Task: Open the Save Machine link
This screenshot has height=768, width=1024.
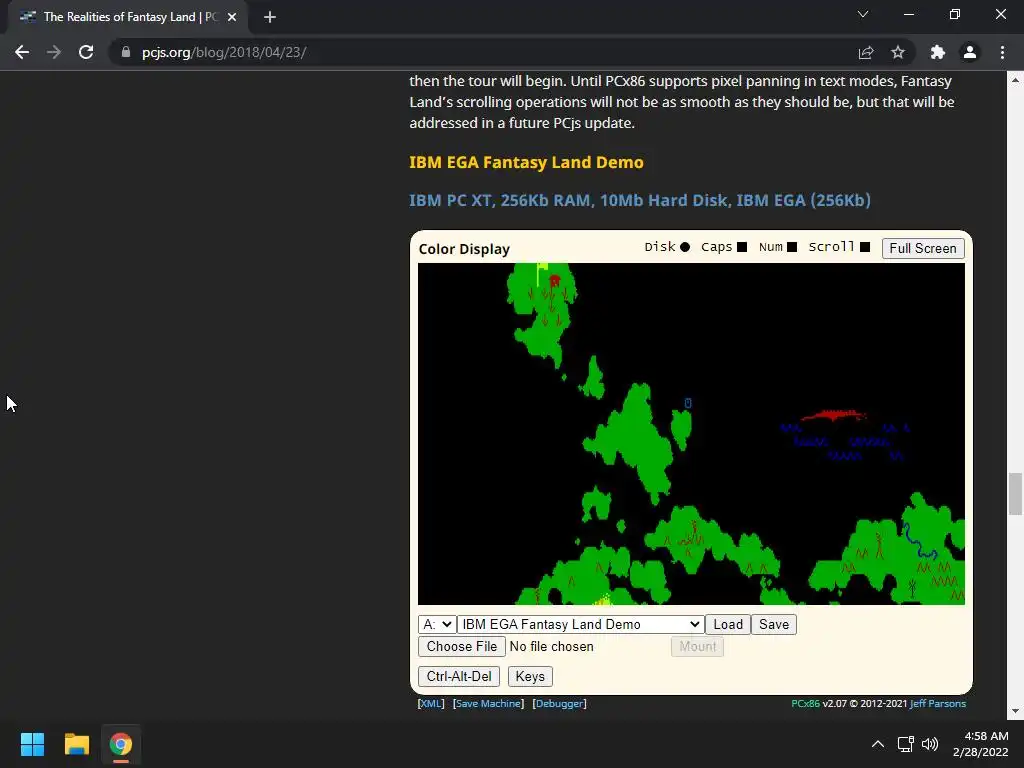Action: (x=488, y=703)
